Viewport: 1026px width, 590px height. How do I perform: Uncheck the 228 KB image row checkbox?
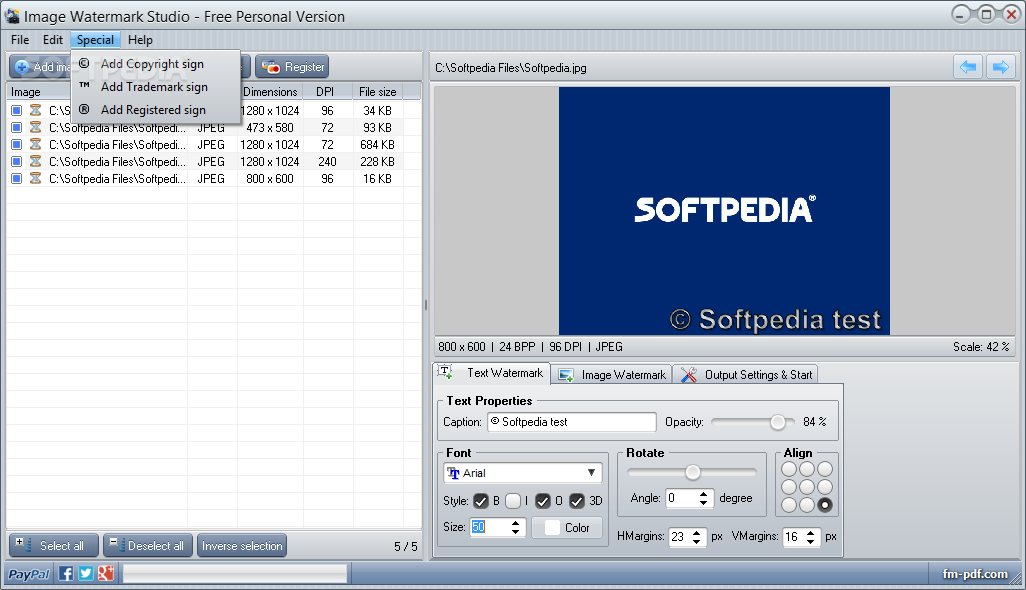(x=16, y=162)
